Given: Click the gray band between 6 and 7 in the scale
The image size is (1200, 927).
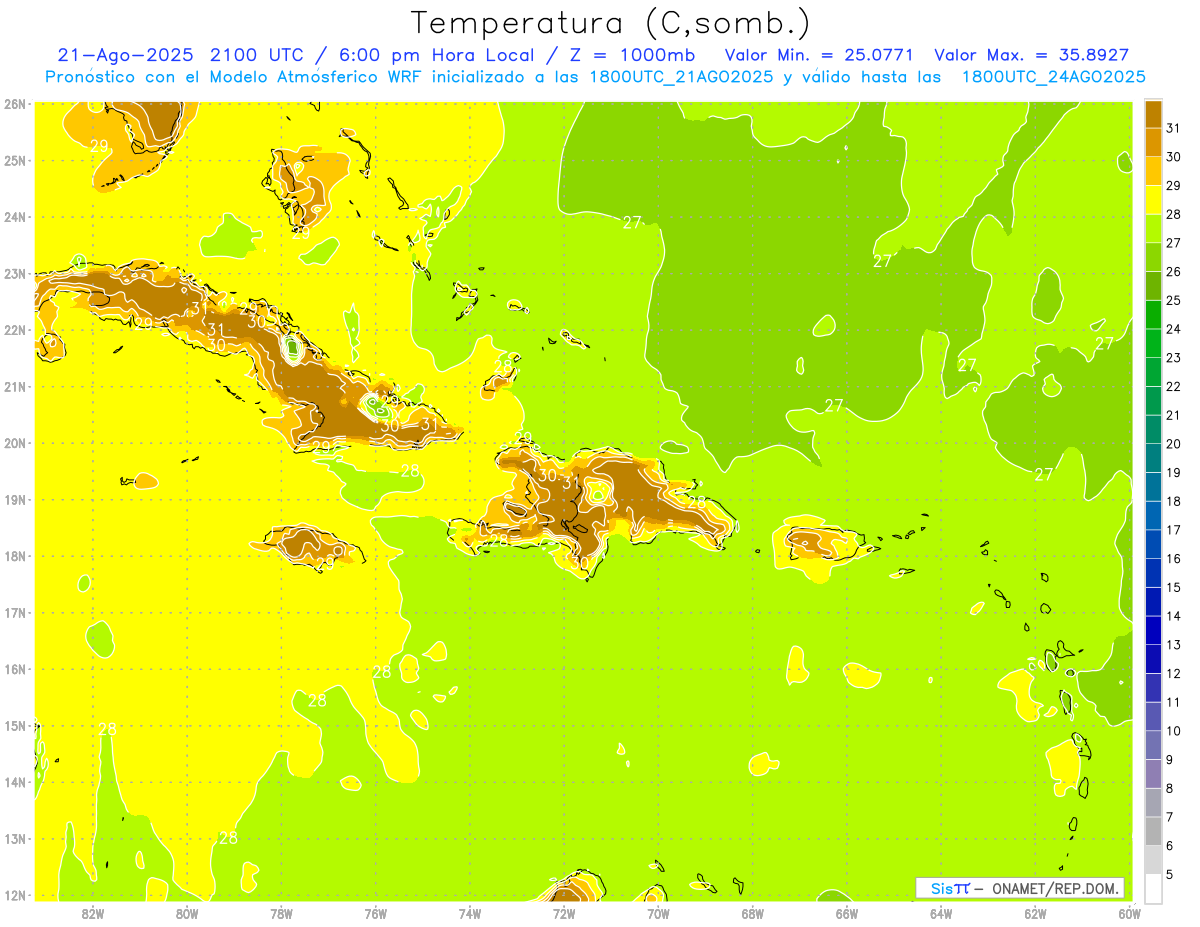Looking at the screenshot, I should tap(1153, 831).
